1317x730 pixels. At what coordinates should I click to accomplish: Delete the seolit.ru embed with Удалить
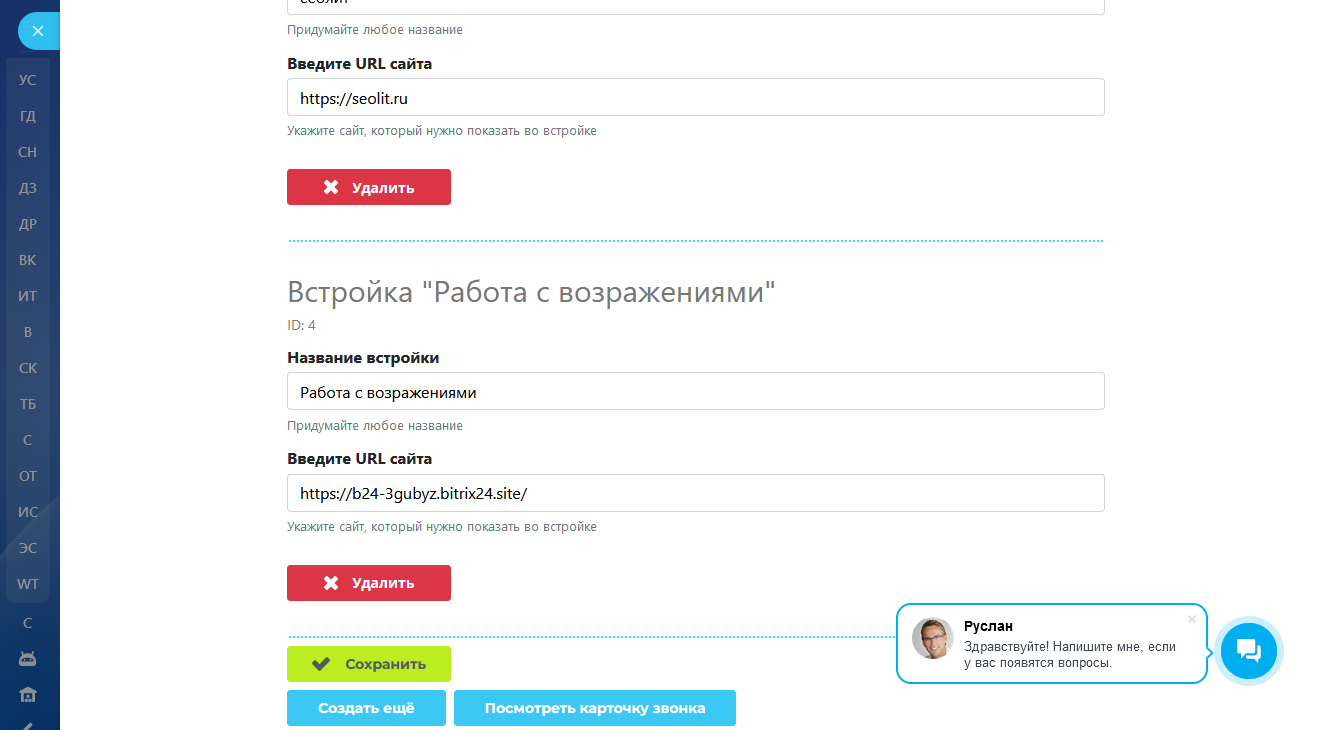coord(369,187)
